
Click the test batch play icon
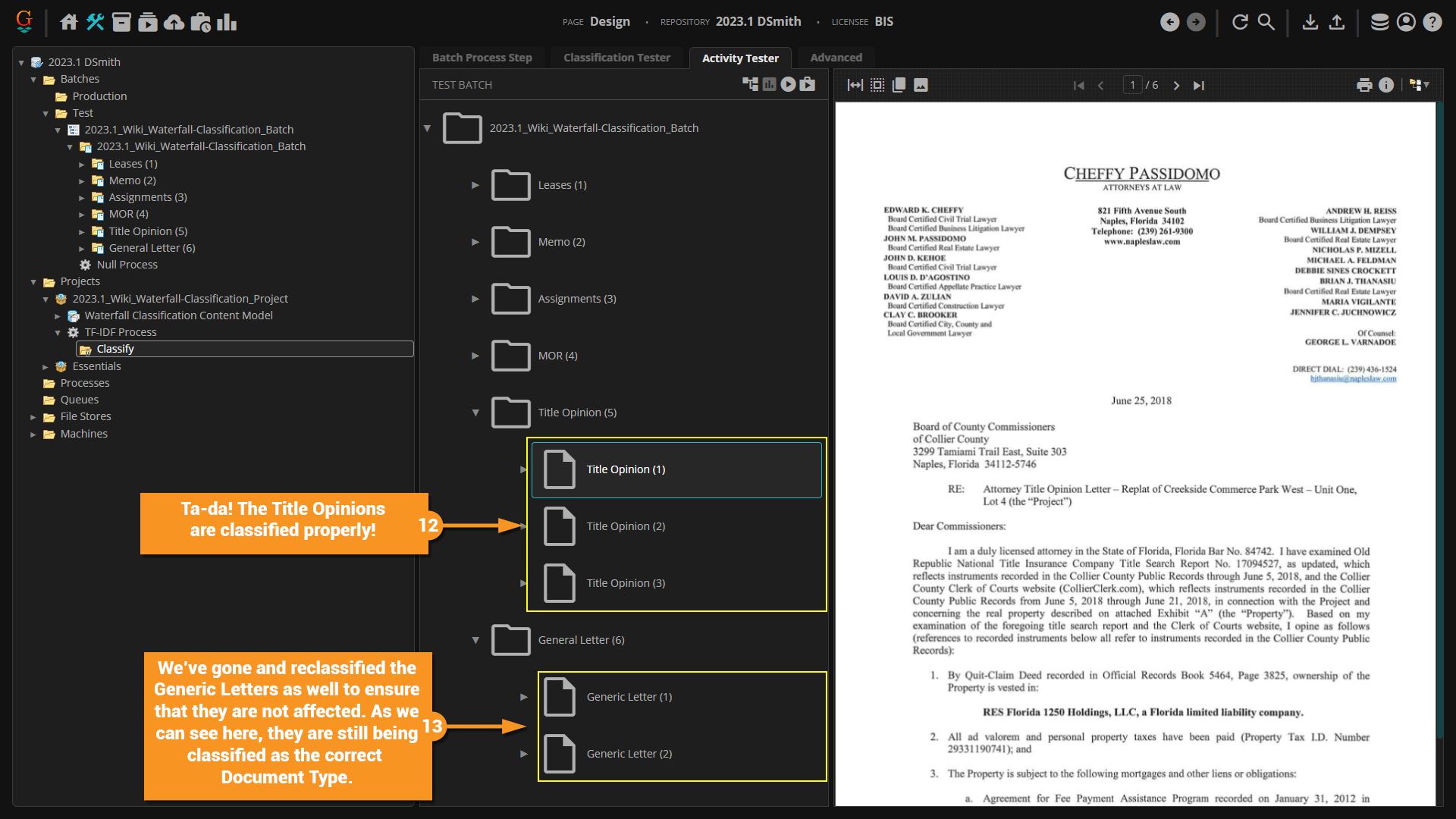(x=789, y=84)
